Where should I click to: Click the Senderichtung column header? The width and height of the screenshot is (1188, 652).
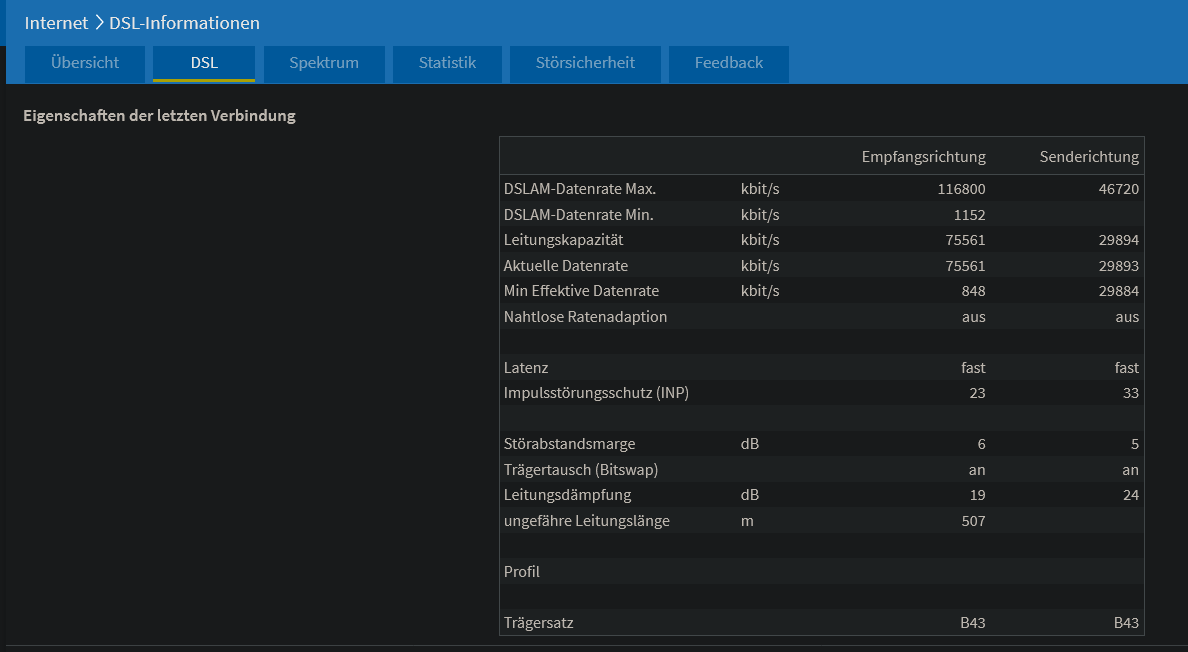coord(1089,157)
